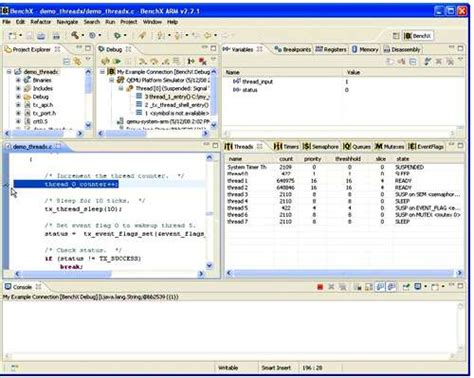
Task: Click the BenchX perspective button
Action: (x=418, y=36)
